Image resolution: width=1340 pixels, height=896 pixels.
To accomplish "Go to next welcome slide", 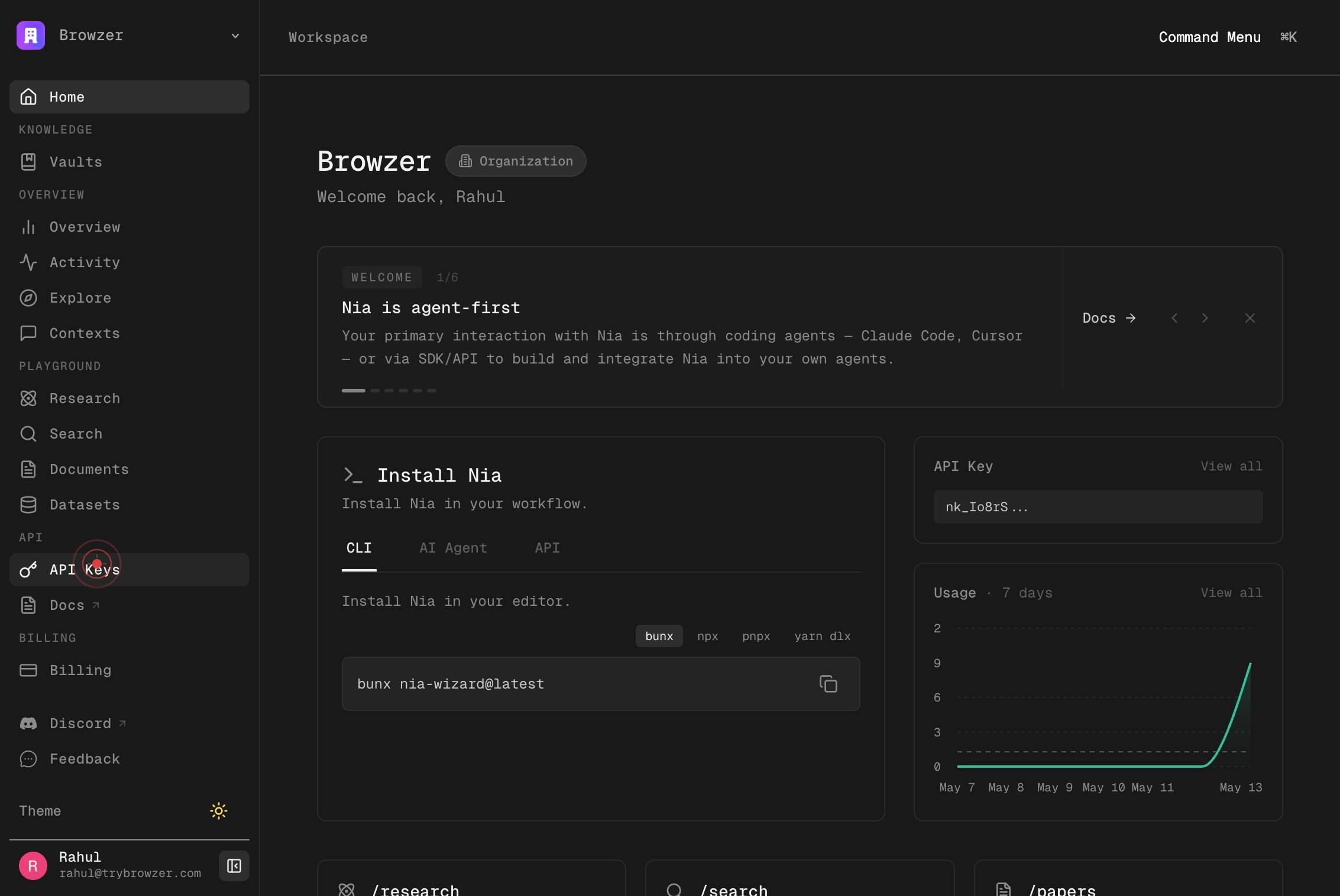I will click(x=1205, y=318).
